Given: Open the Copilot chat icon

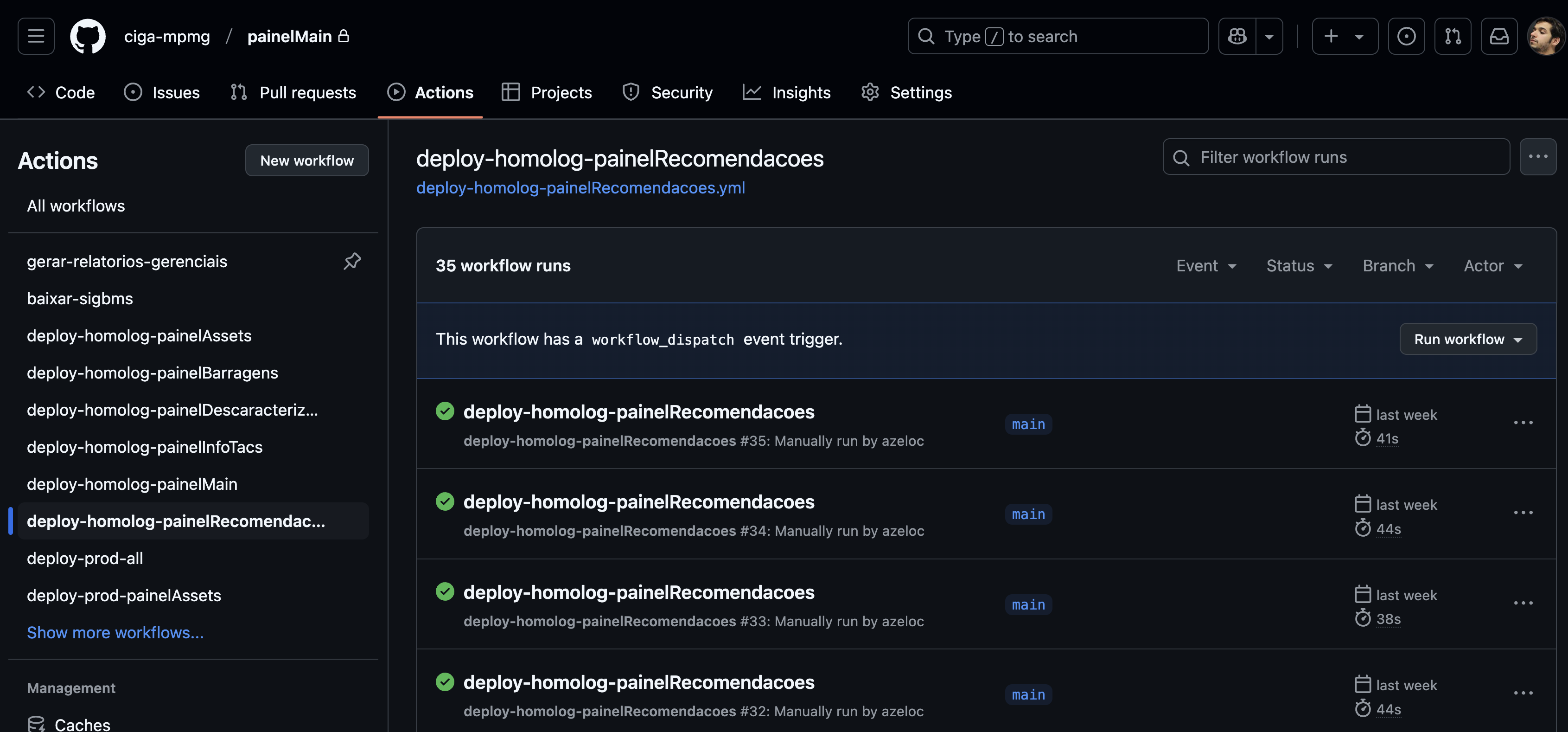Looking at the screenshot, I should 1237,36.
